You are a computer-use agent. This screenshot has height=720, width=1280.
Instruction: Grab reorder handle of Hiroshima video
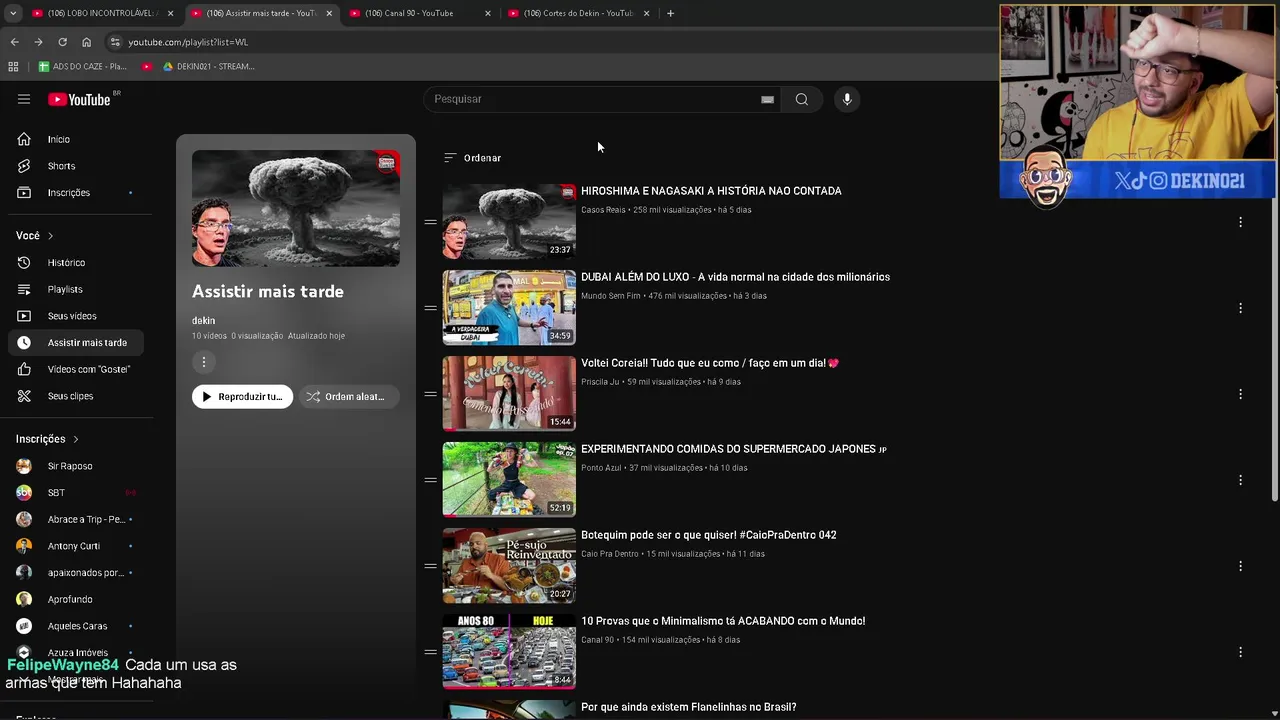coord(430,222)
